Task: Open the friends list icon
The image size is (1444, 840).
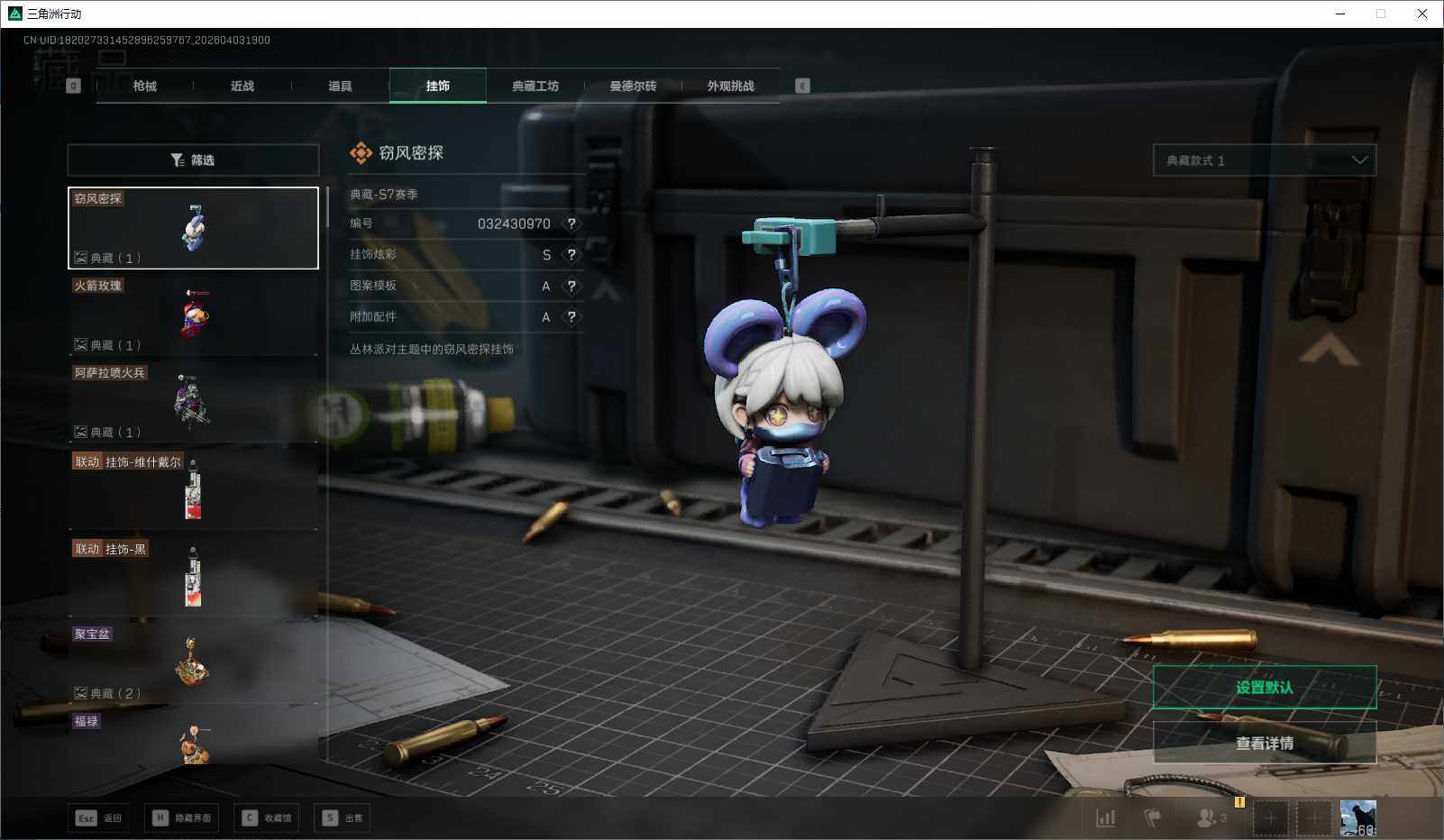Action: point(1206,817)
